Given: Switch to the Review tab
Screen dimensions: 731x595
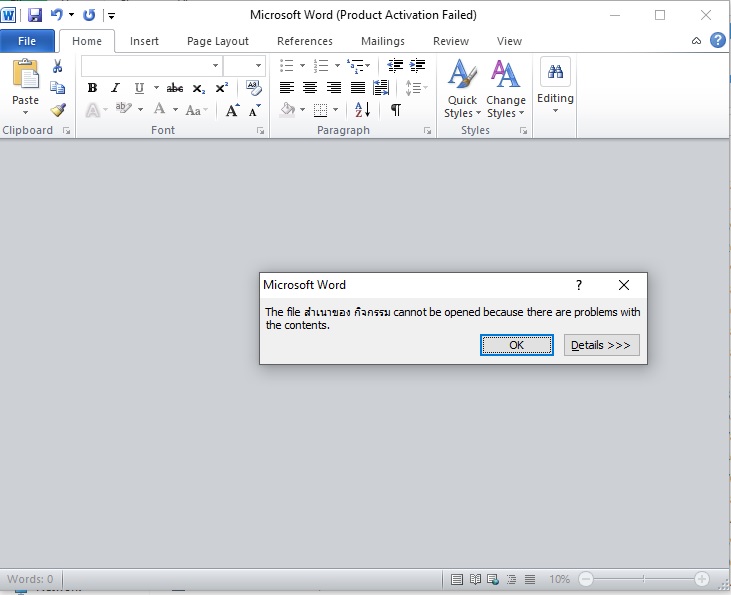Looking at the screenshot, I should [451, 41].
